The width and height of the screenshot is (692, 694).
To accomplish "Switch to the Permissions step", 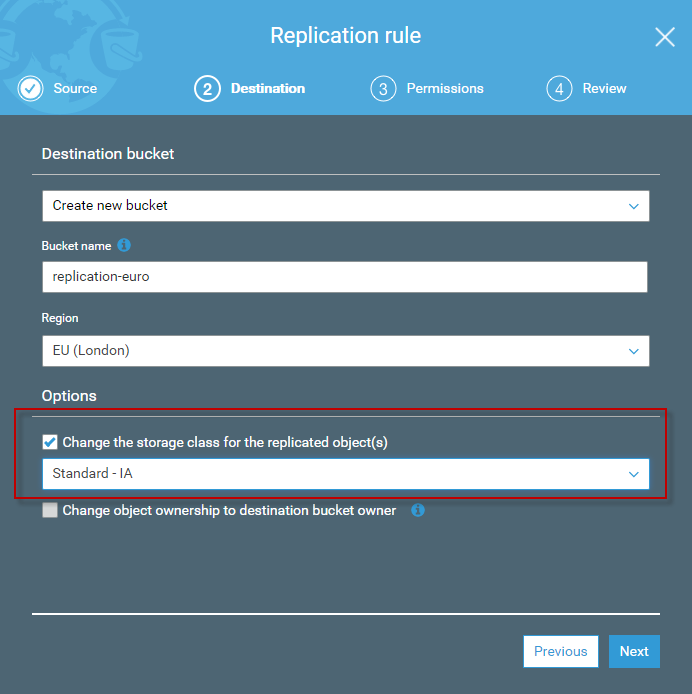I will (x=445, y=89).
